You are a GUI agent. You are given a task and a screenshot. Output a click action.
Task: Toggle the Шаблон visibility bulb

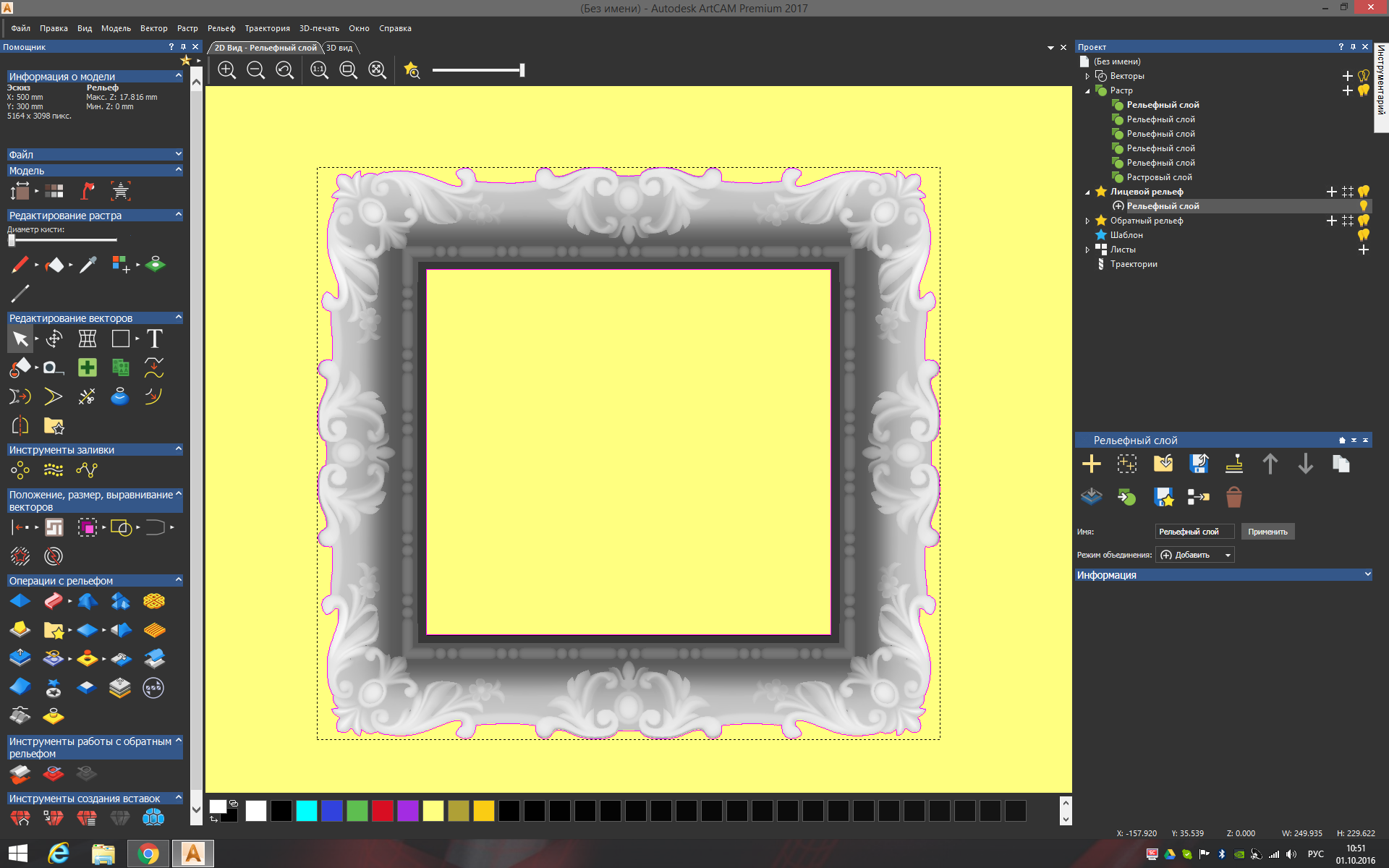[1363, 235]
